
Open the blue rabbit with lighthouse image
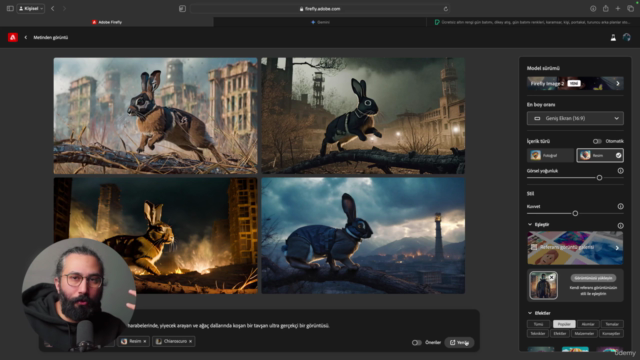[x=363, y=236]
